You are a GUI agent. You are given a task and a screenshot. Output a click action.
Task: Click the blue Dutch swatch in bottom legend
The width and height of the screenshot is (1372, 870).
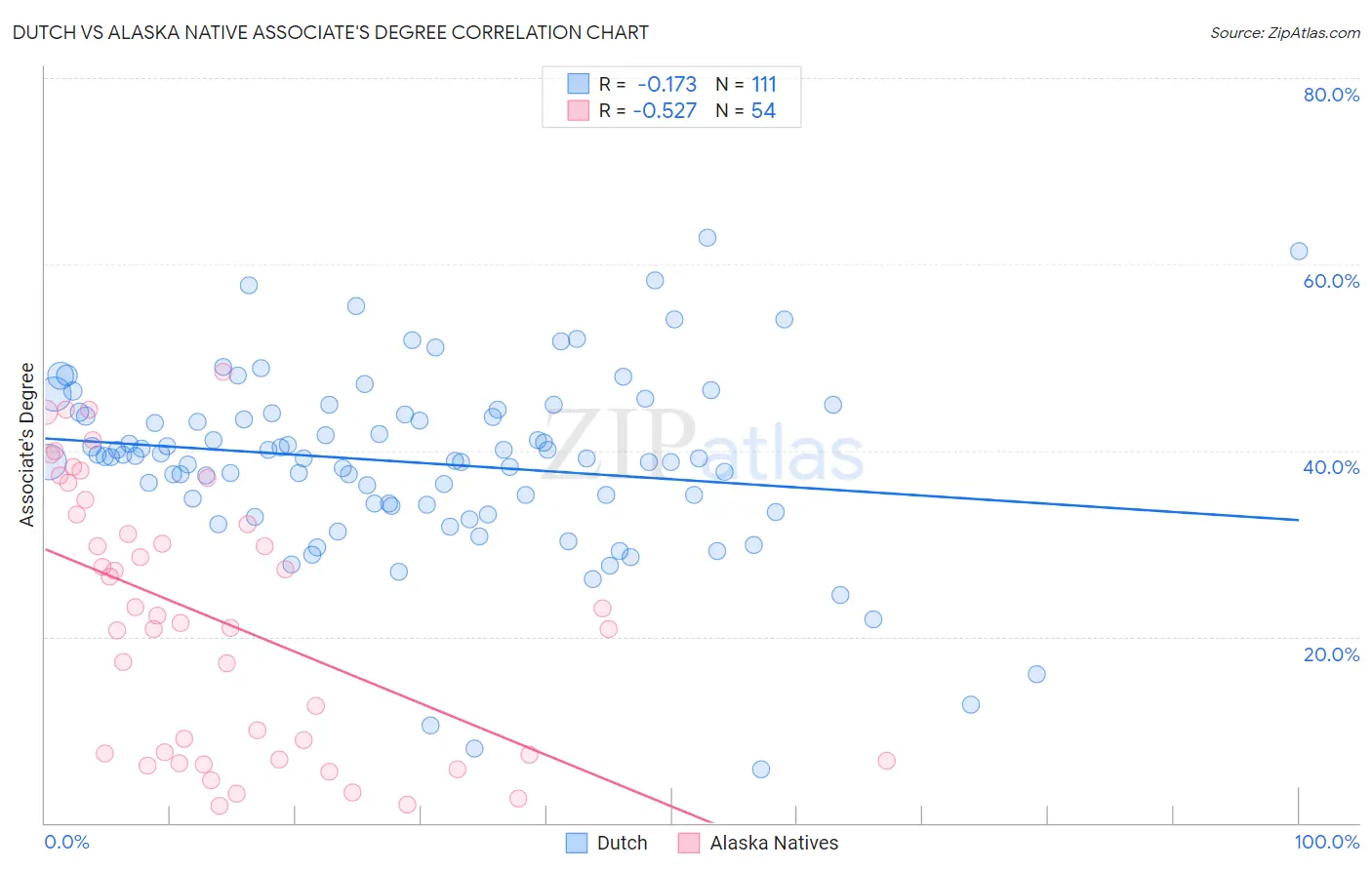click(x=577, y=843)
